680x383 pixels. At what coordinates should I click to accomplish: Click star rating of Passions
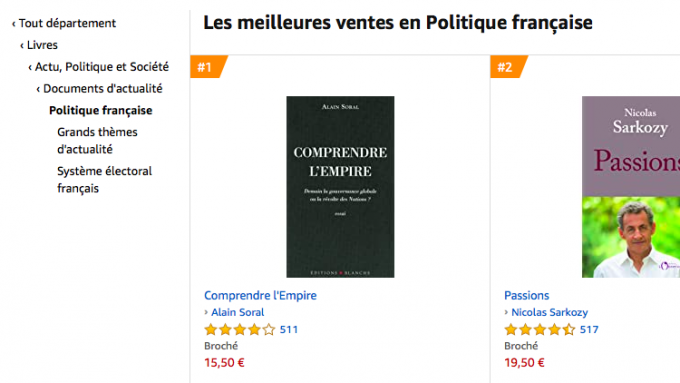(x=540, y=330)
